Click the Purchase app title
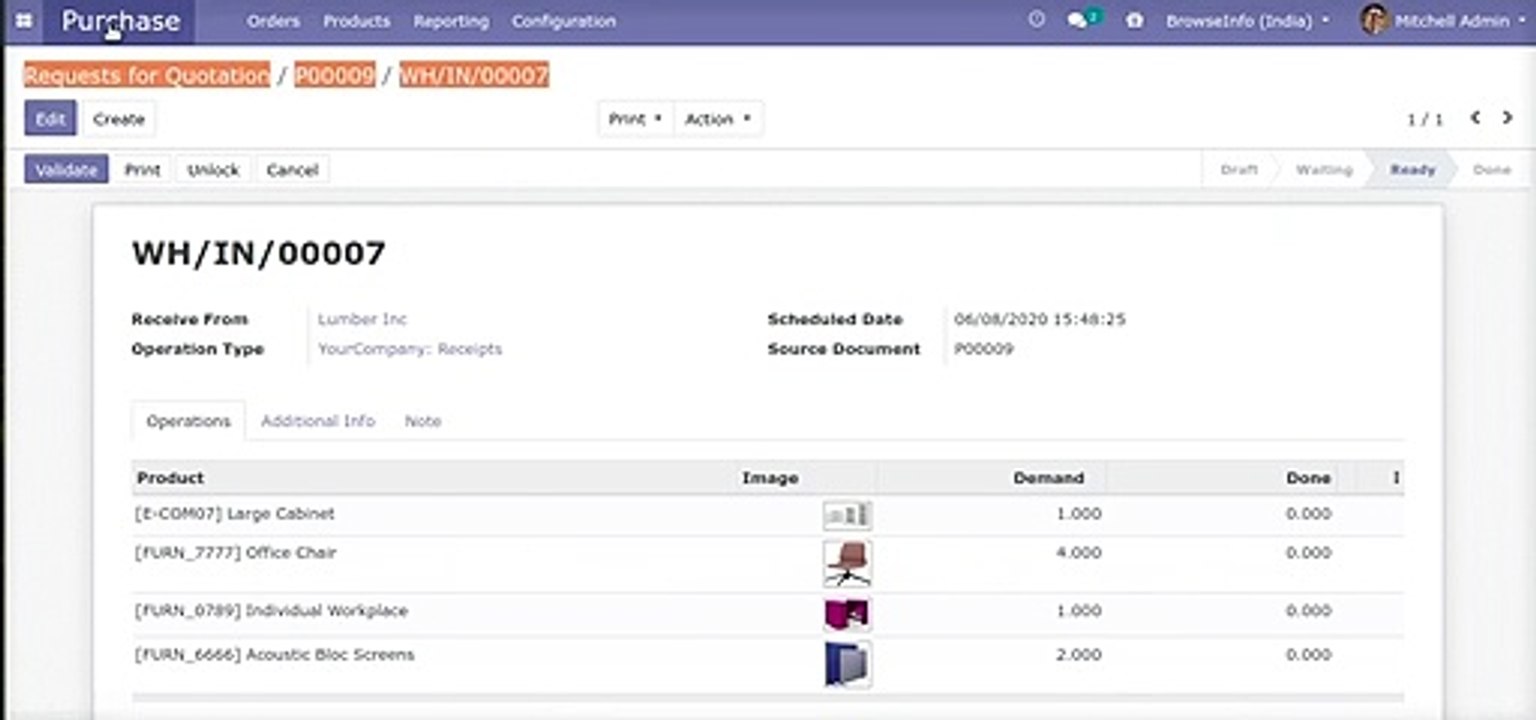 (x=121, y=21)
